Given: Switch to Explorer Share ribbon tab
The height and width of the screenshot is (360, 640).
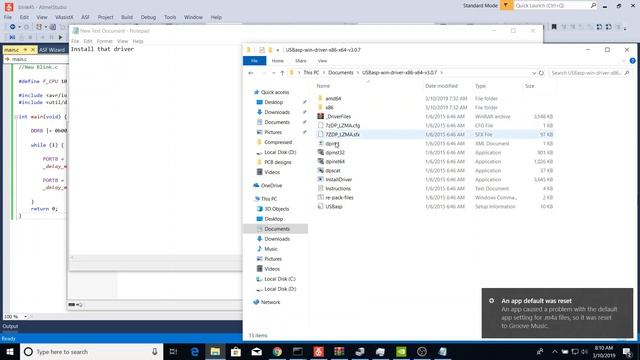Looking at the screenshot, I should (301, 61).
